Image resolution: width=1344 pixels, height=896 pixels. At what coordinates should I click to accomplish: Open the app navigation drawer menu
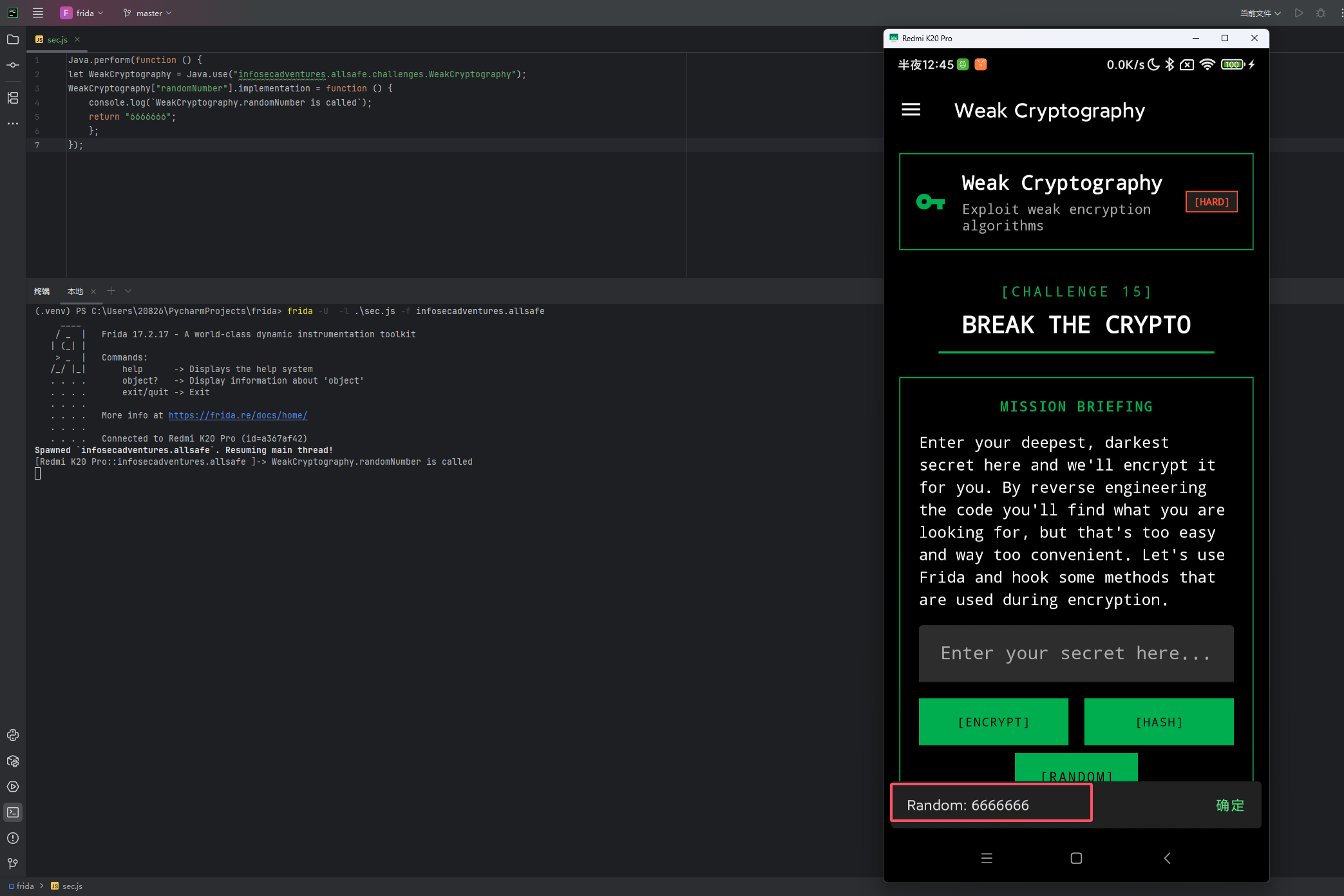tap(911, 110)
